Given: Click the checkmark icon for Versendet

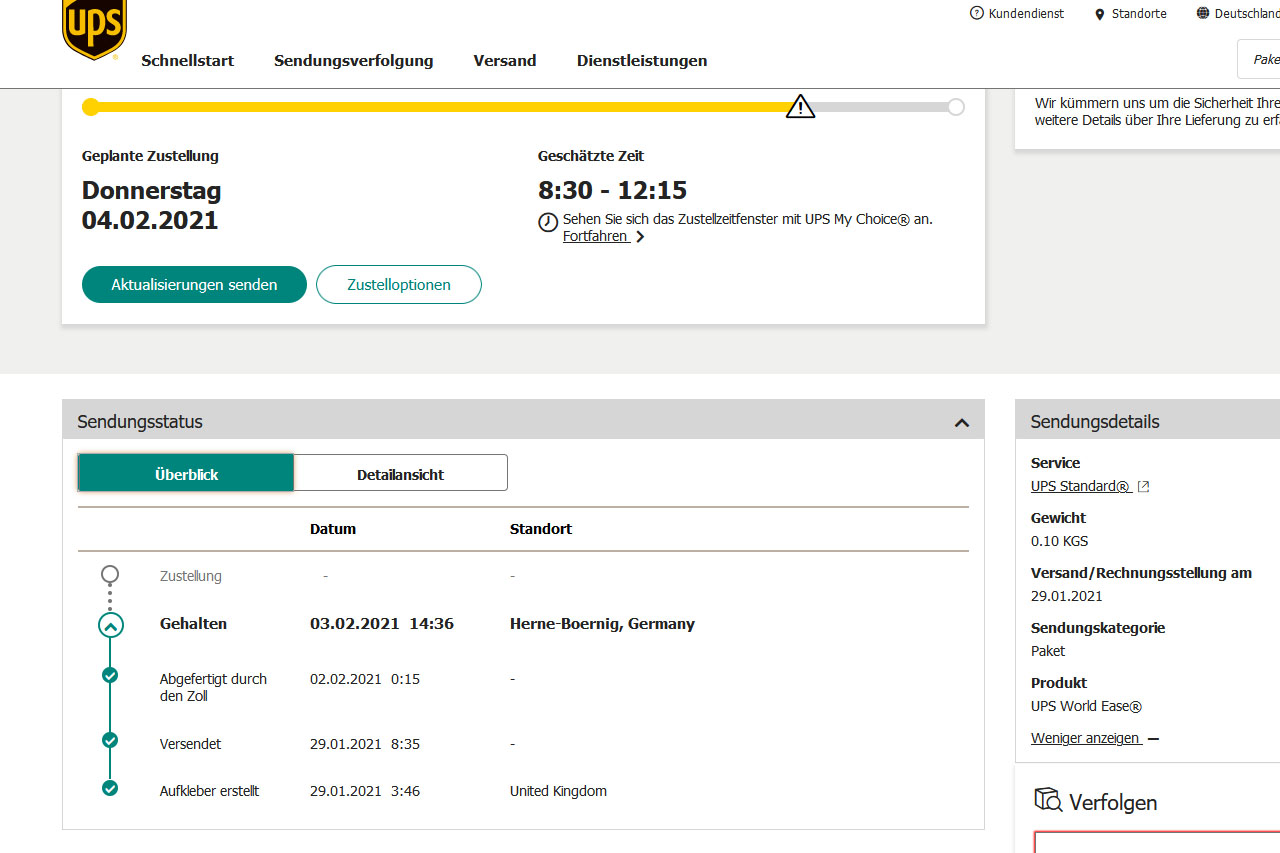Looking at the screenshot, I should point(110,740).
